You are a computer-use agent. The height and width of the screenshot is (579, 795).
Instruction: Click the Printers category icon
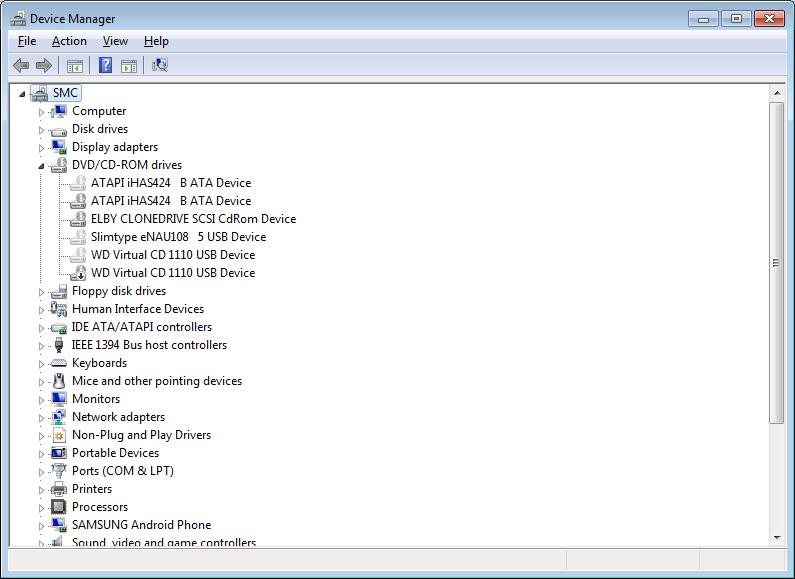pyautogui.click(x=59, y=489)
